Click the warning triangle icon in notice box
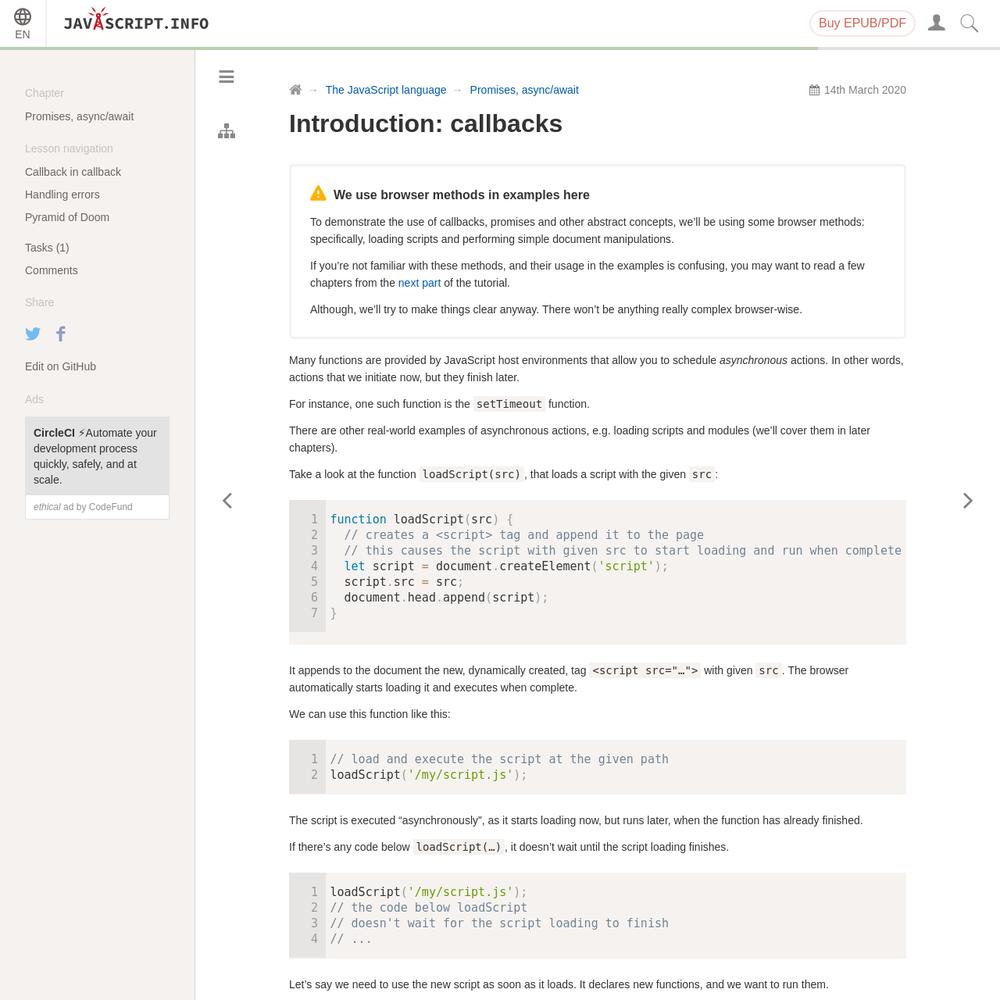This screenshot has width=1000, height=1000. point(318,193)
